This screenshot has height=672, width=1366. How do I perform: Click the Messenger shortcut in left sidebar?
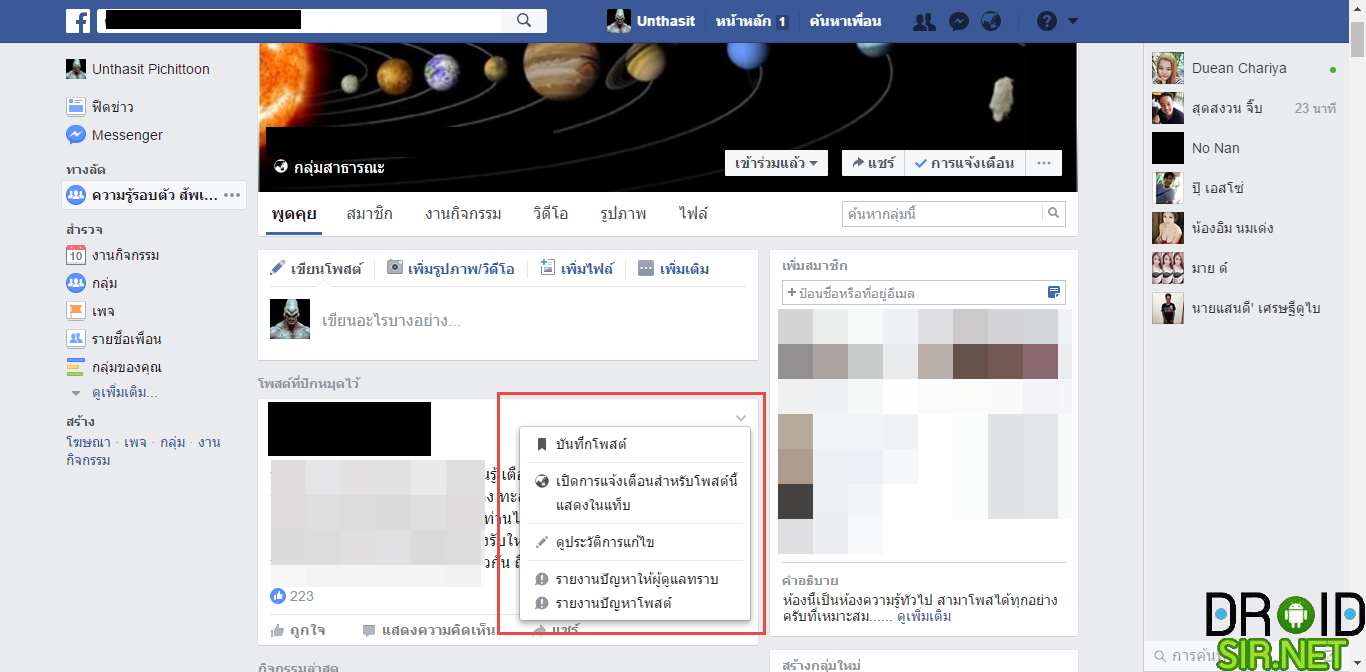[x=126, y=135]
